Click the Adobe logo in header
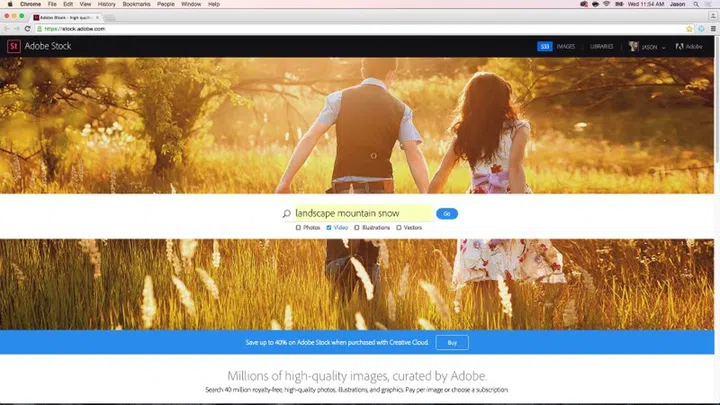 tap(690, 46)
